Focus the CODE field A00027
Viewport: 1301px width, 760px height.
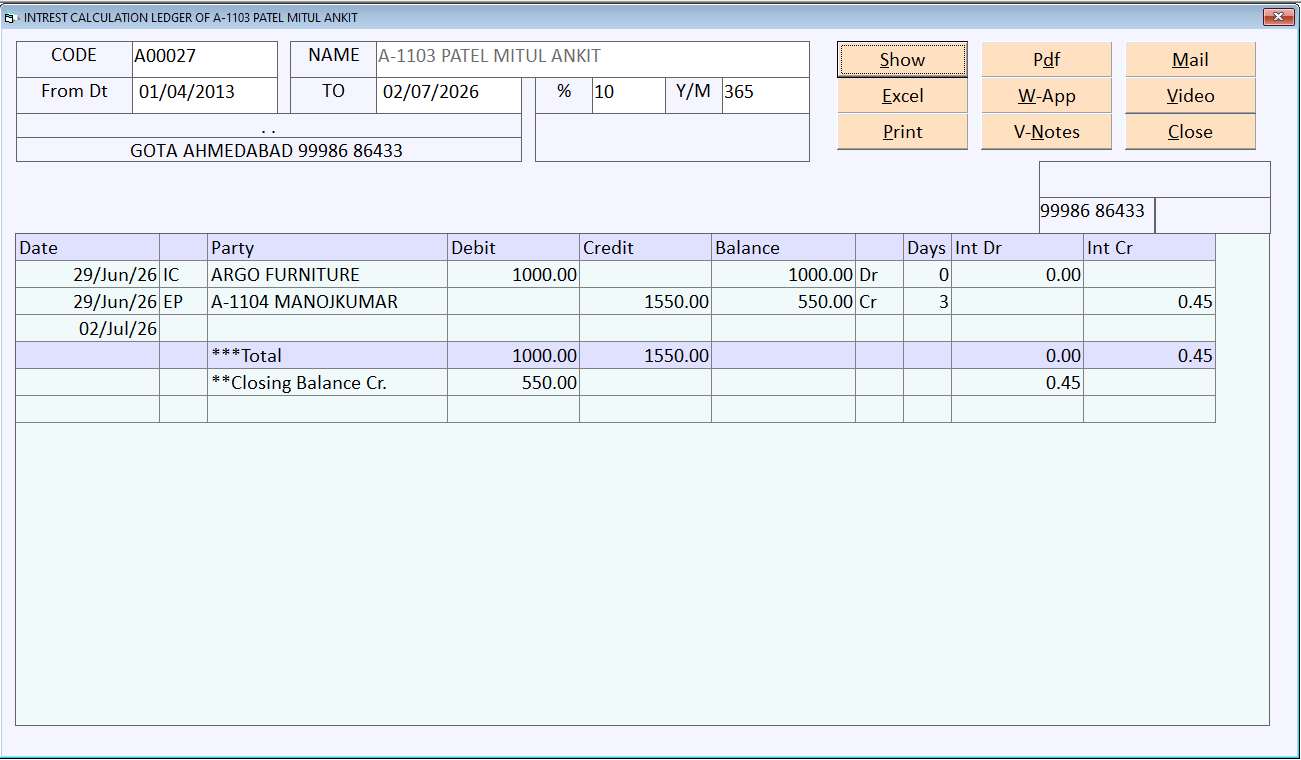click(x=204, y=57)
